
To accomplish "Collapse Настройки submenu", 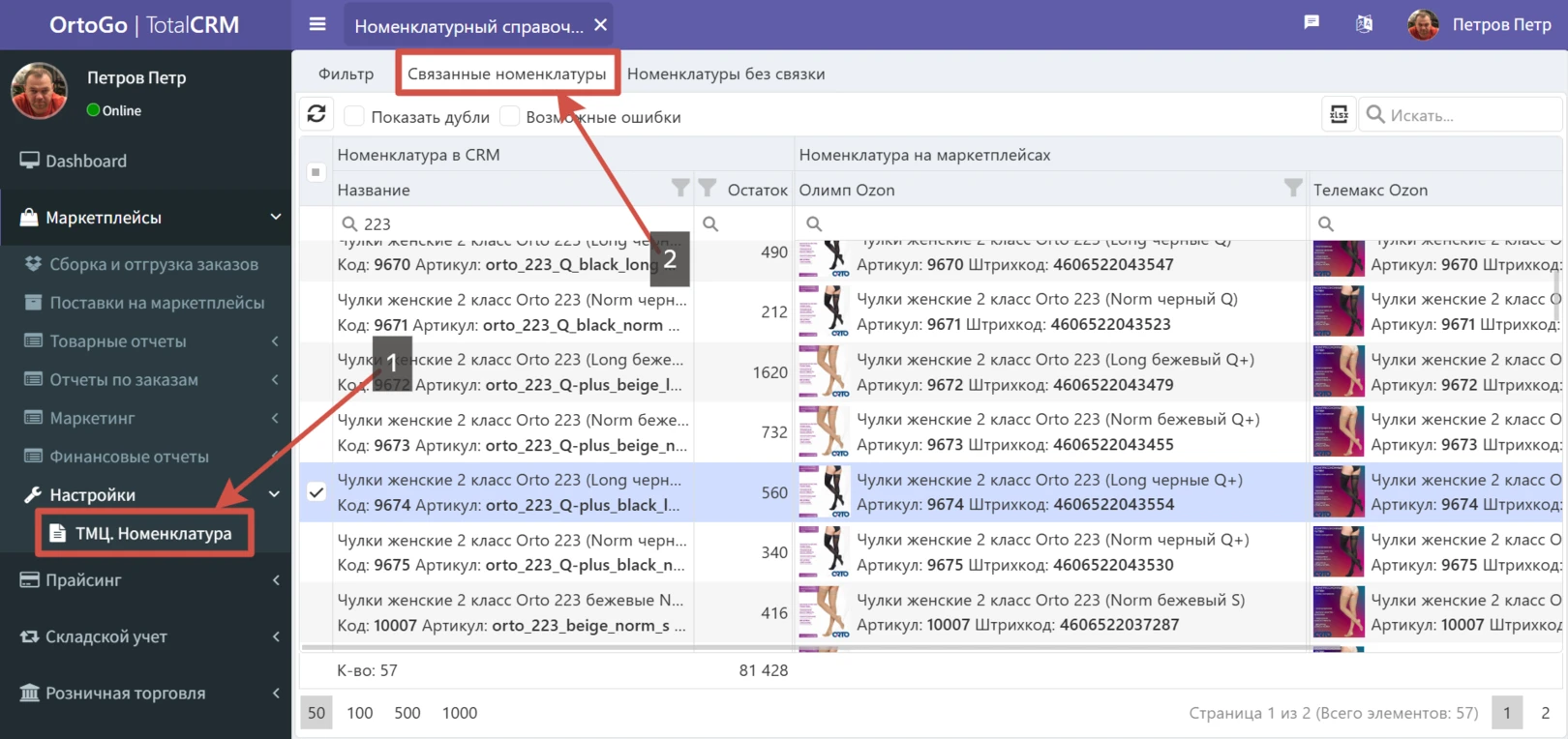I will [145, 494].
